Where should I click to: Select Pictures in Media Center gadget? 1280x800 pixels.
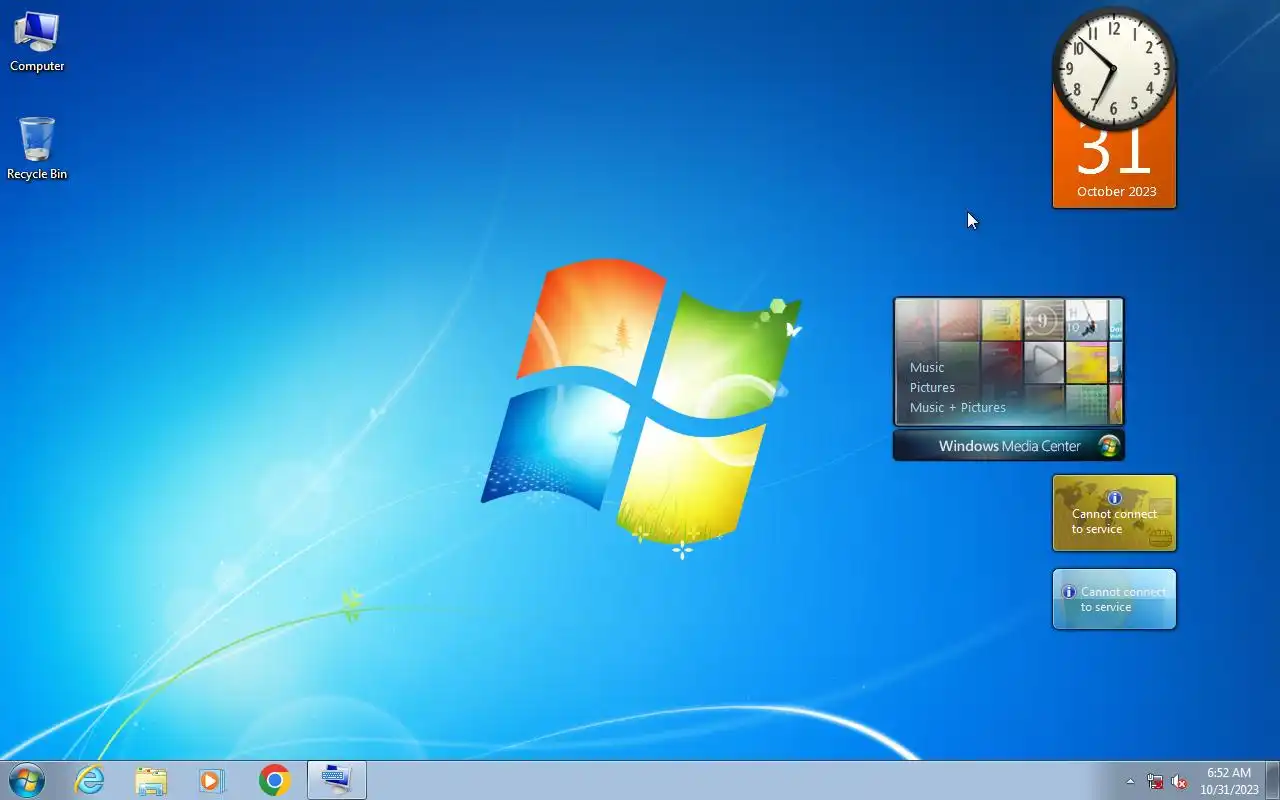tap(932, 387)
